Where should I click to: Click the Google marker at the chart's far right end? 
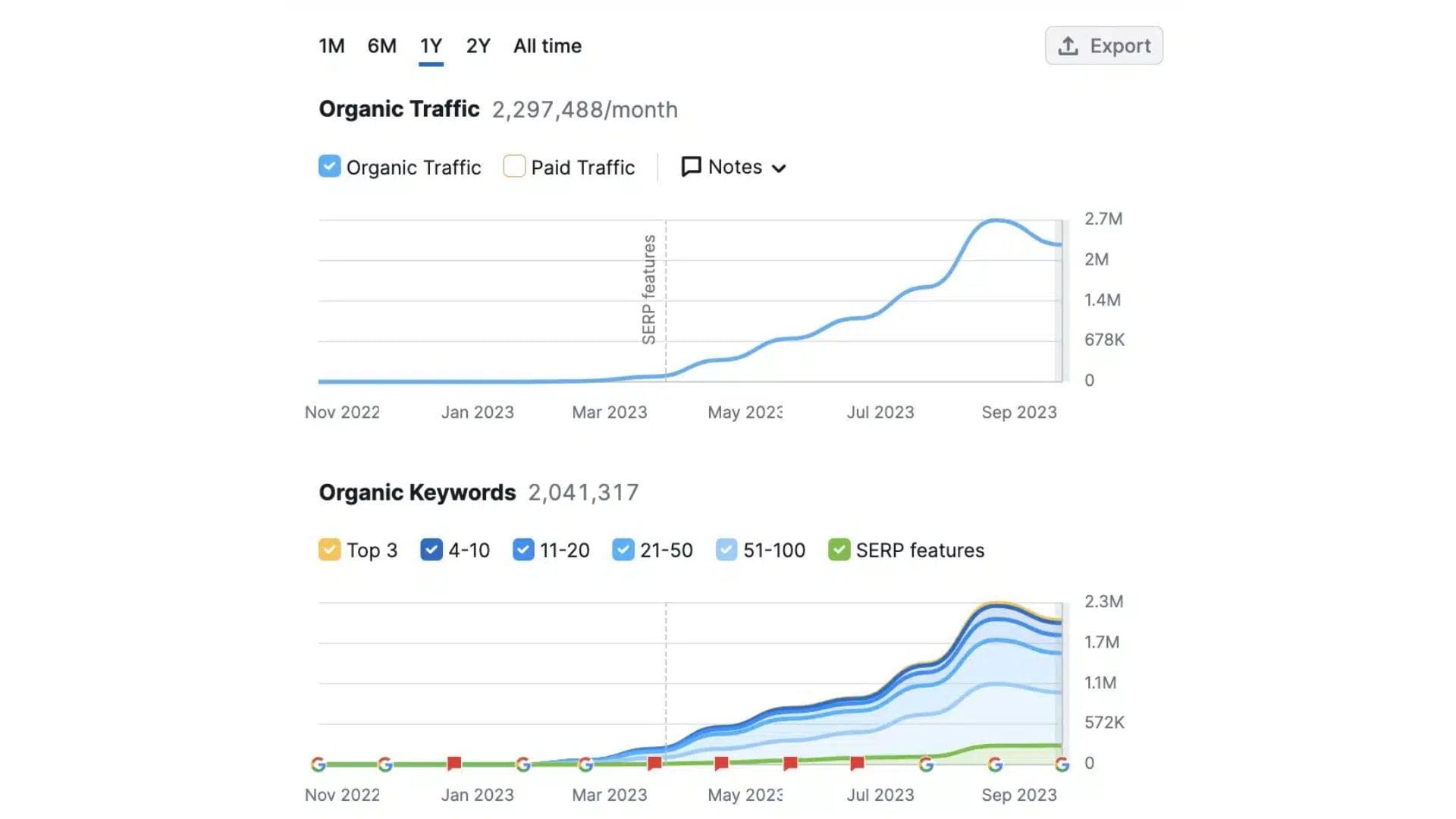[x=1062, y=764]
